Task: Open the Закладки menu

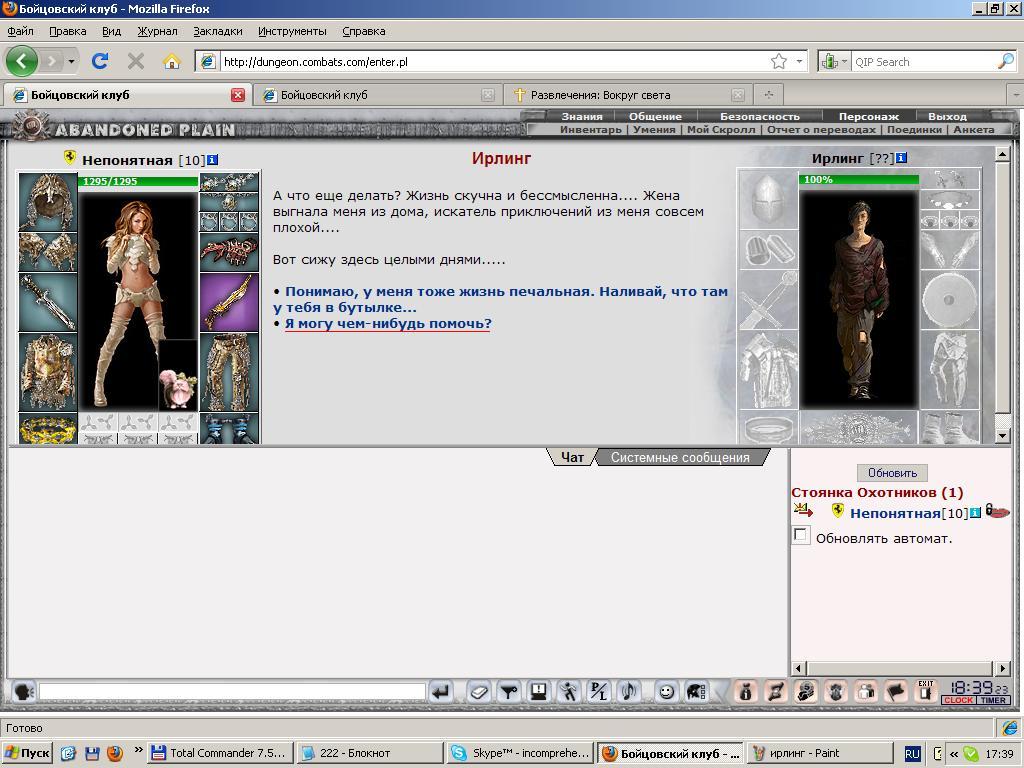Action: (217, 31)
